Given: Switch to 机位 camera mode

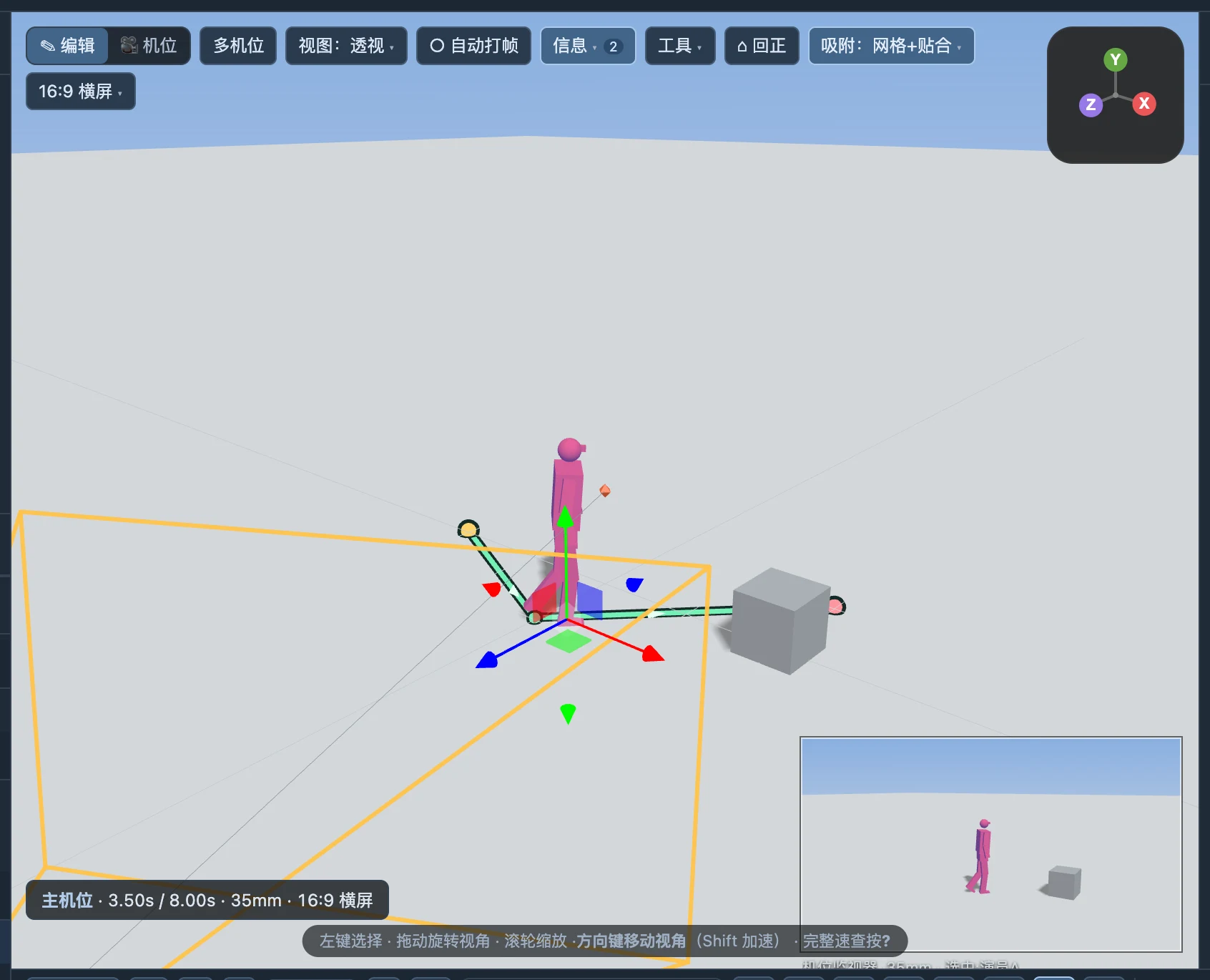Looking at the screenshot, I should tap(149, 46).
